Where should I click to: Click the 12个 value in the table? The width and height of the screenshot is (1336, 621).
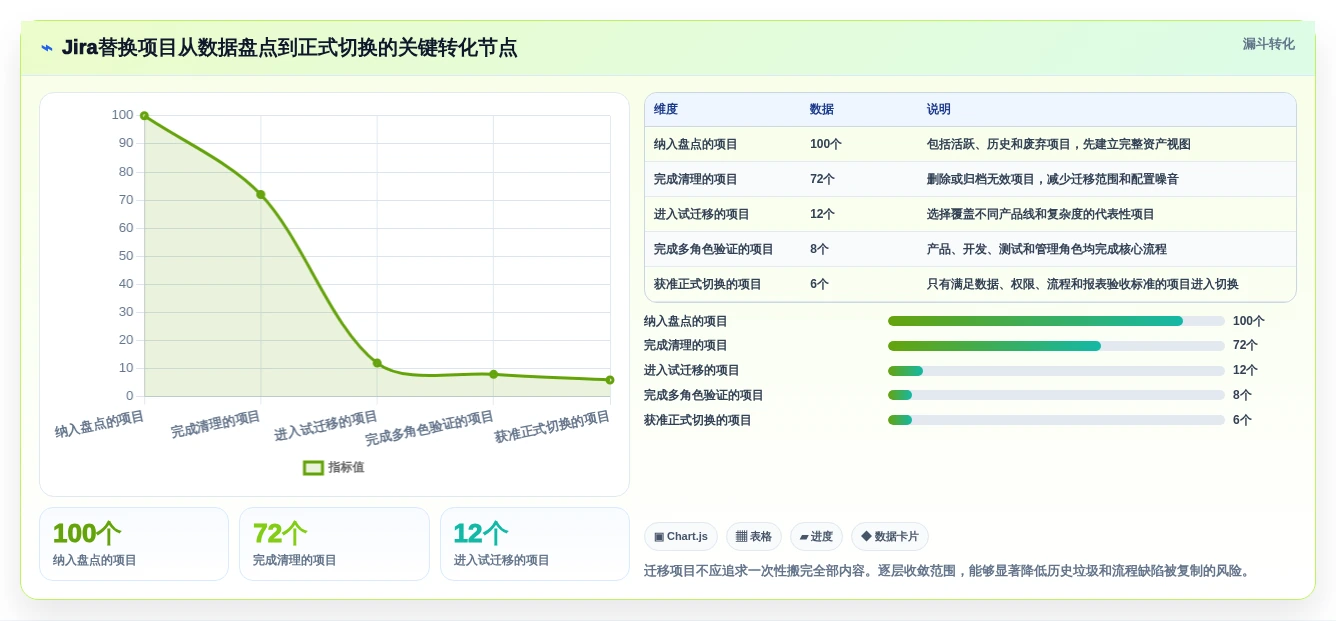pyautogui.click(x=823, y=214)
